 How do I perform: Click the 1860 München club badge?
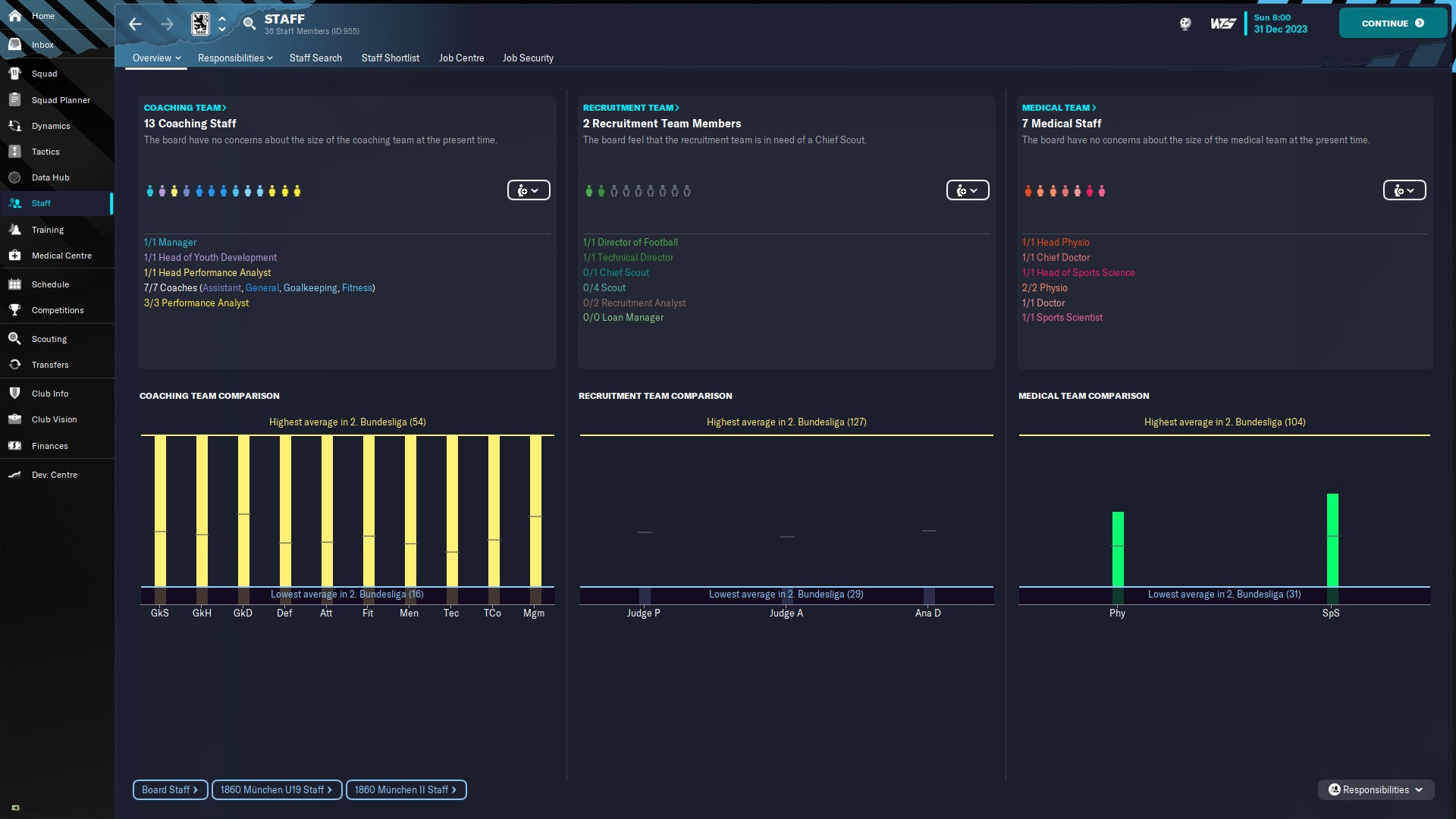(x=200, y=24)
